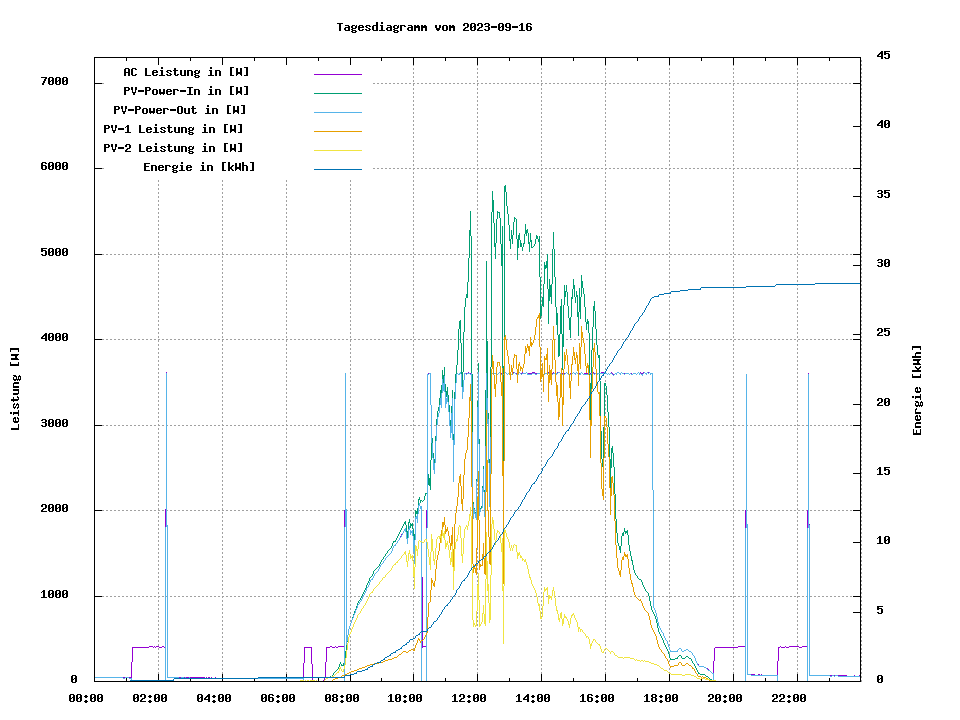Click the left axis title Leistung [W]

point(16,389)
